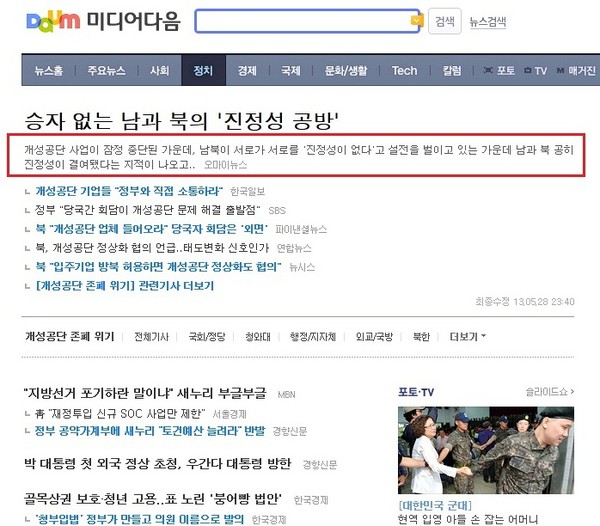
Task: Open the 포토 photo section icon
Action: click(499, 71)
